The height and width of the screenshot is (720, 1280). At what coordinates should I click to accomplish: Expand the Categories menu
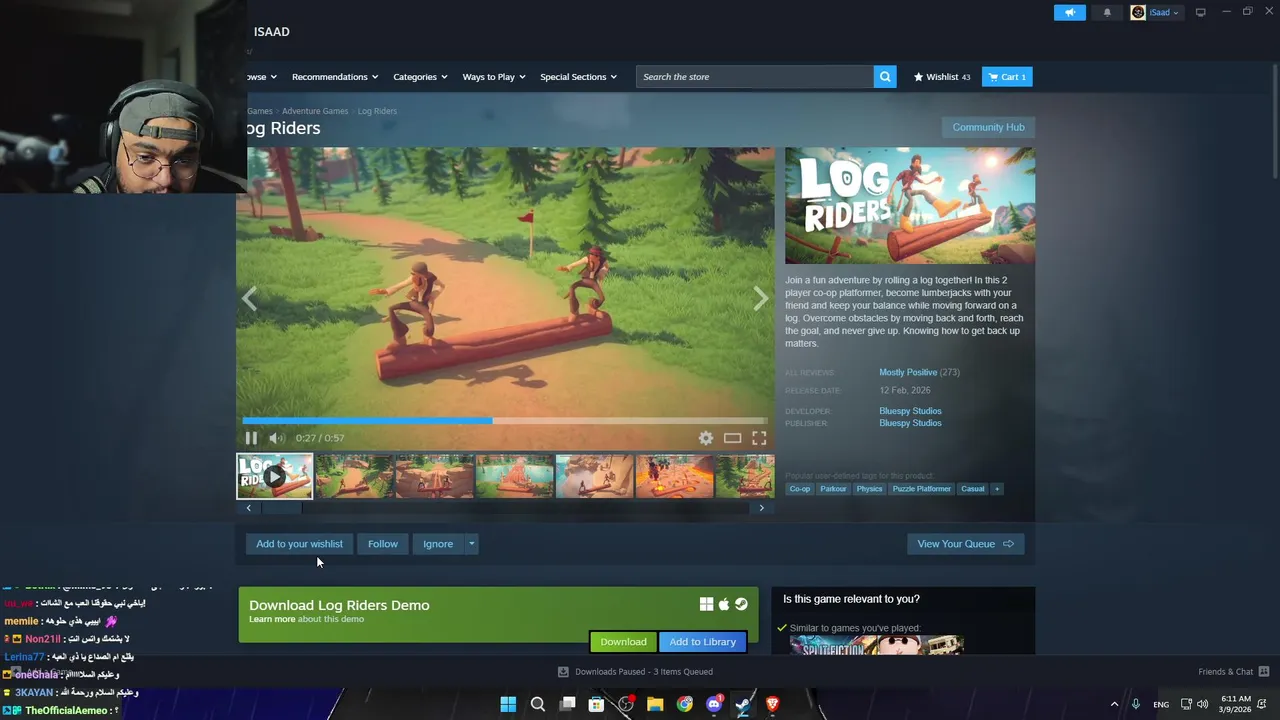tap(420, 77)
